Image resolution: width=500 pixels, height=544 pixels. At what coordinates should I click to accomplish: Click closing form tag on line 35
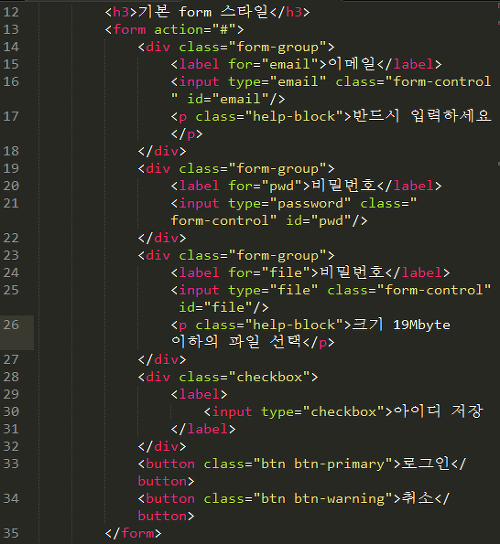click(134, 534)
